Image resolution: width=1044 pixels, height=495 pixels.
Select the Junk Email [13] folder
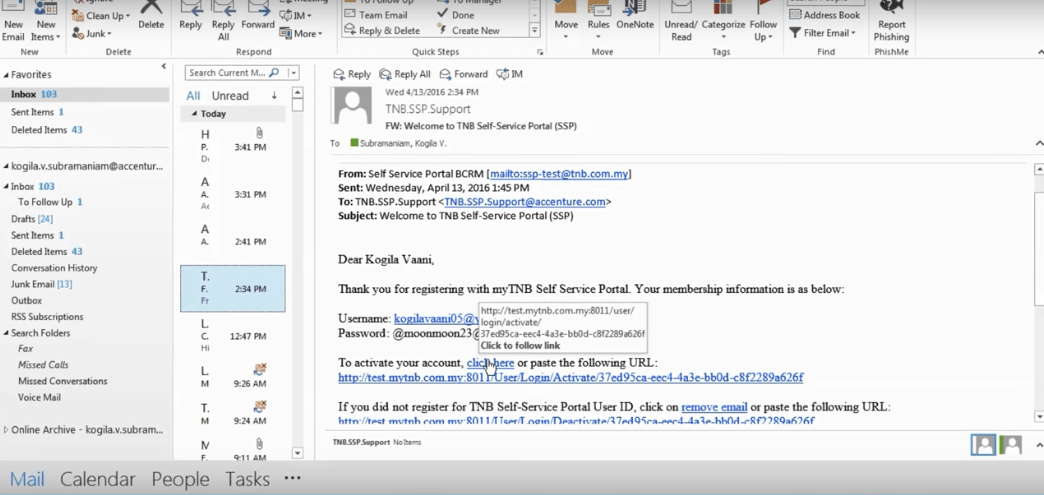(41, 284)
